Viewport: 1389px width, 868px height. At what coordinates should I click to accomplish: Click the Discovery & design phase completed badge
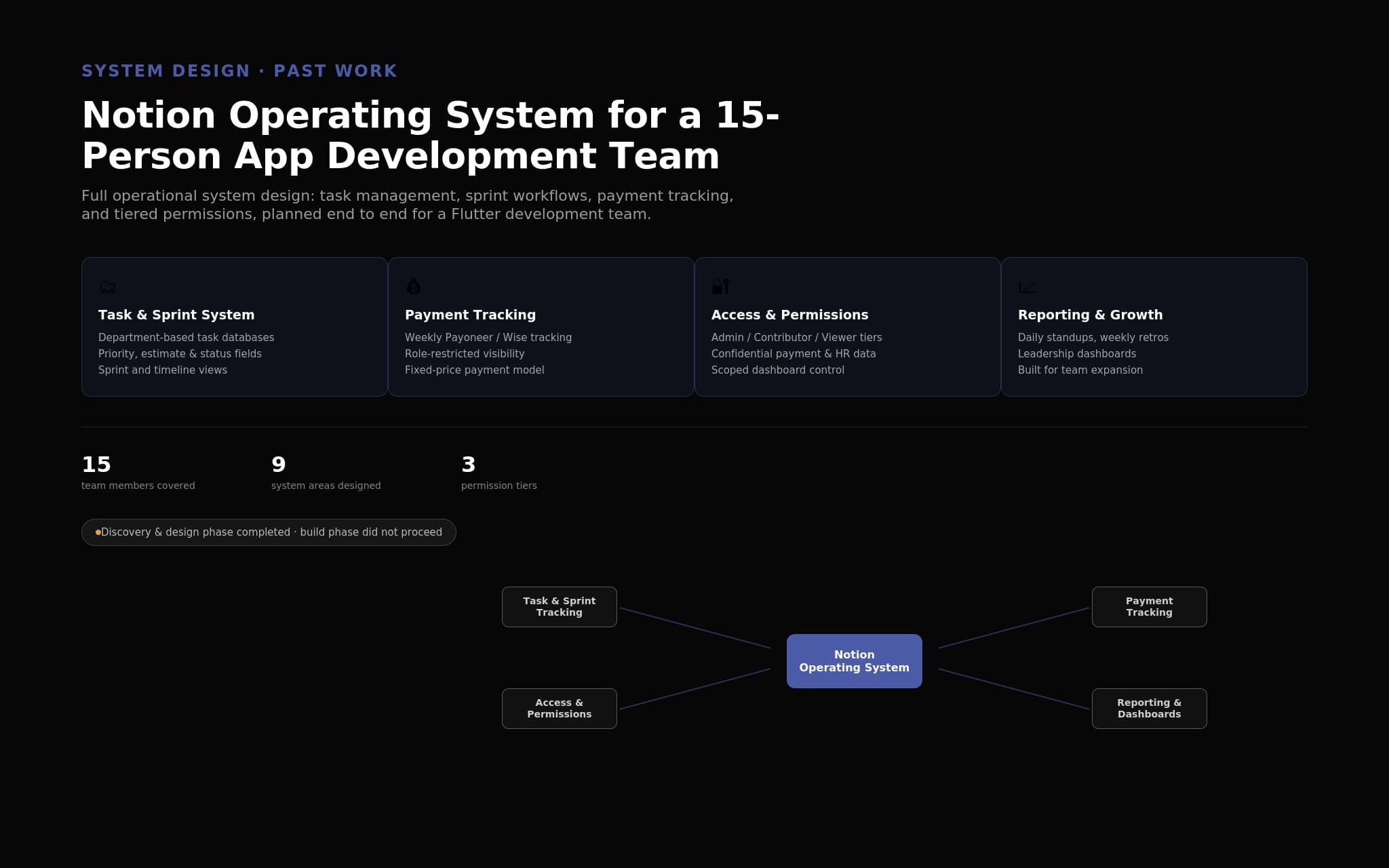point(269,532)
